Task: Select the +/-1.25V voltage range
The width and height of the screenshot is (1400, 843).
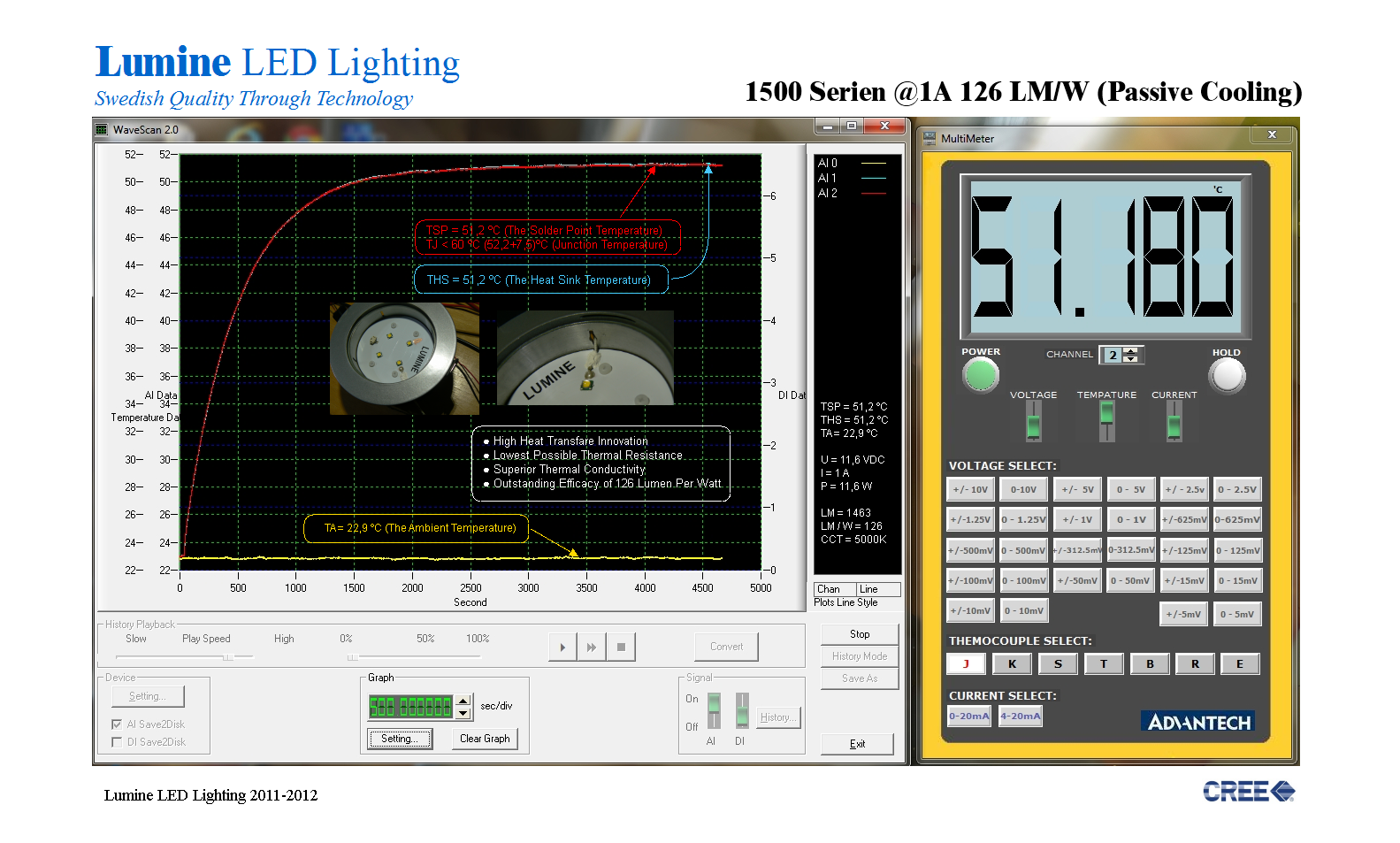Action: 970,520
